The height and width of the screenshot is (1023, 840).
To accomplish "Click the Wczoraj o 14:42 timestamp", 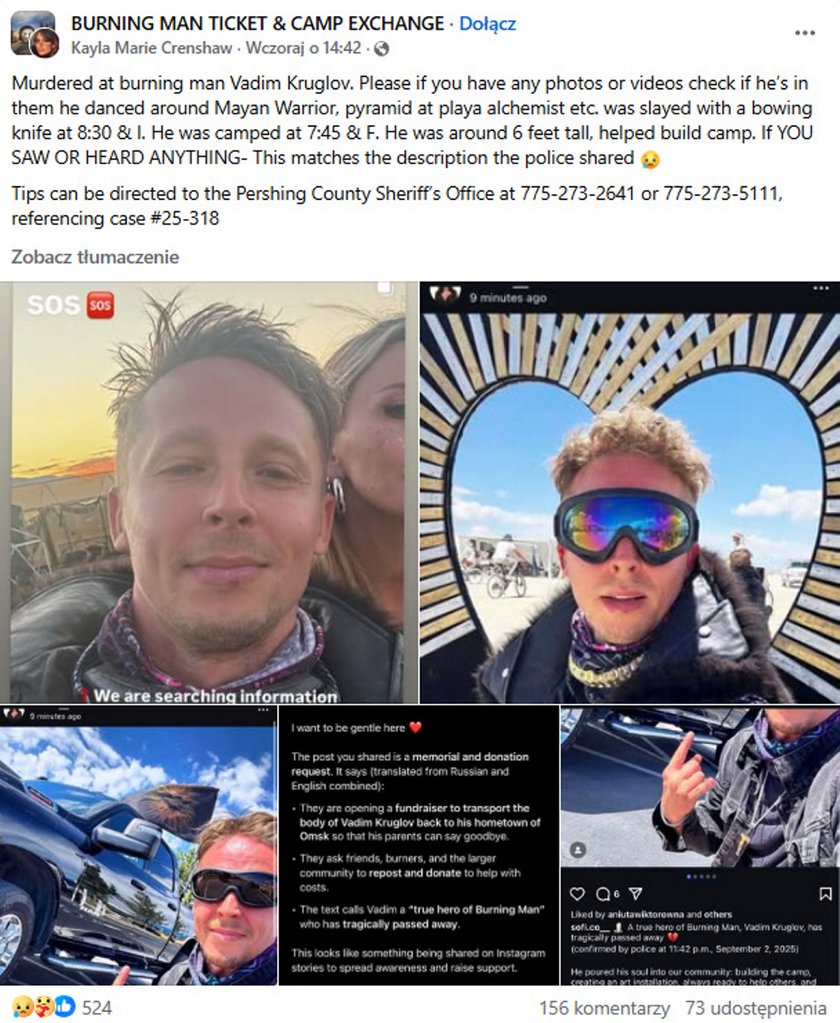I will point(303,48).
